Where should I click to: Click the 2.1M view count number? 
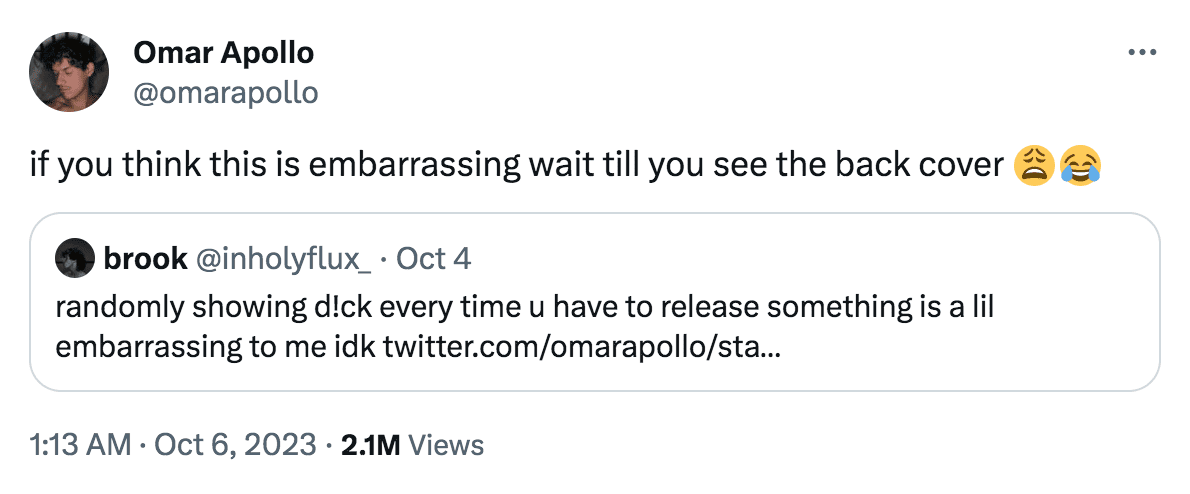370,445
